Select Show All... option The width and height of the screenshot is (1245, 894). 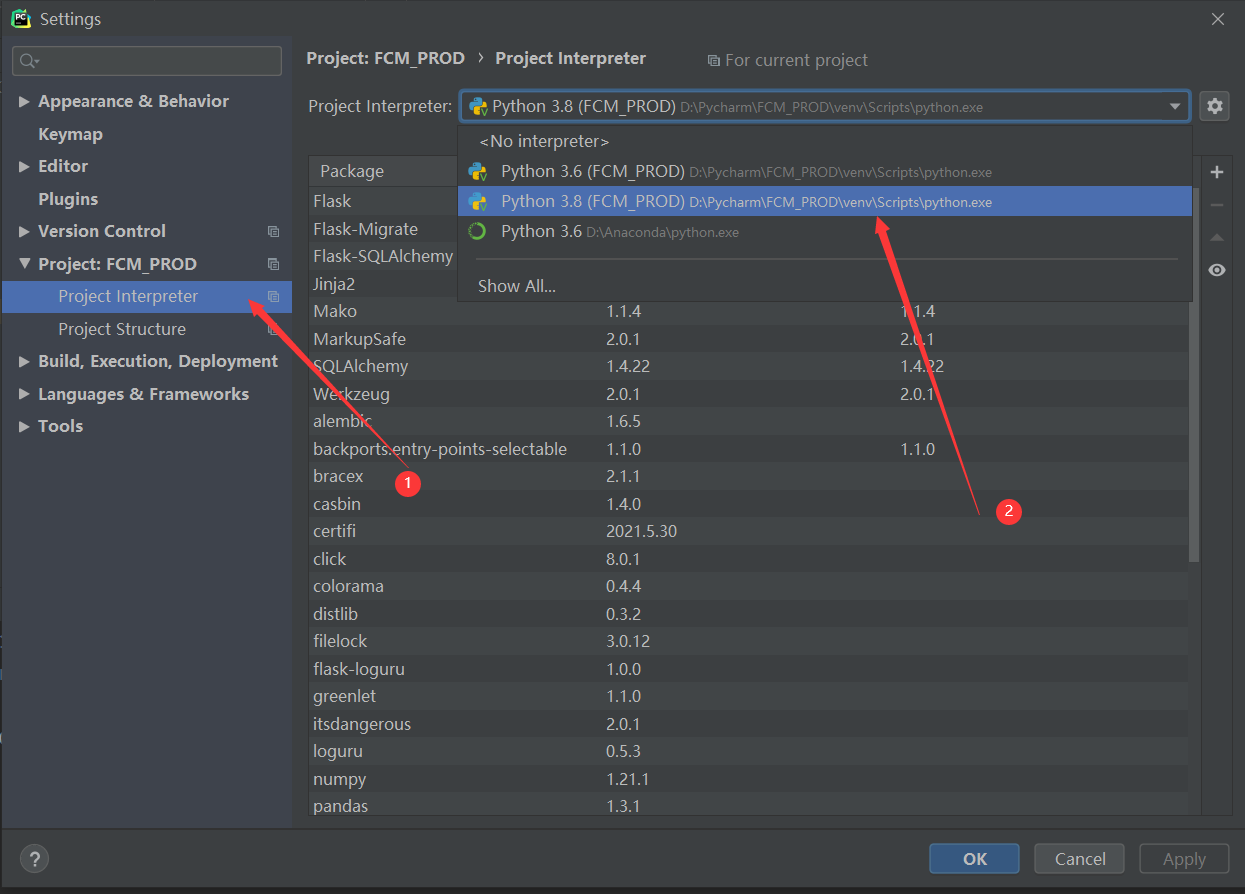[x=825, y=286]
